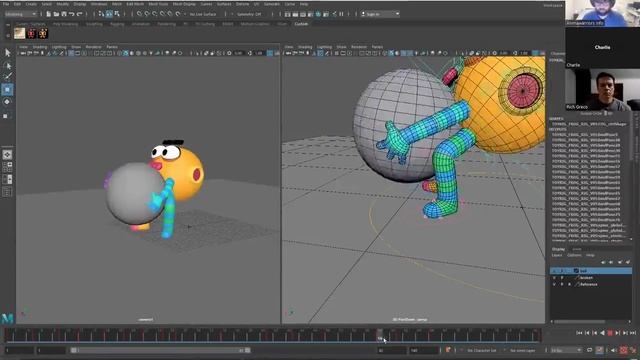
Task: Click the Open Scene folder icon
Action: coord(56,14)
